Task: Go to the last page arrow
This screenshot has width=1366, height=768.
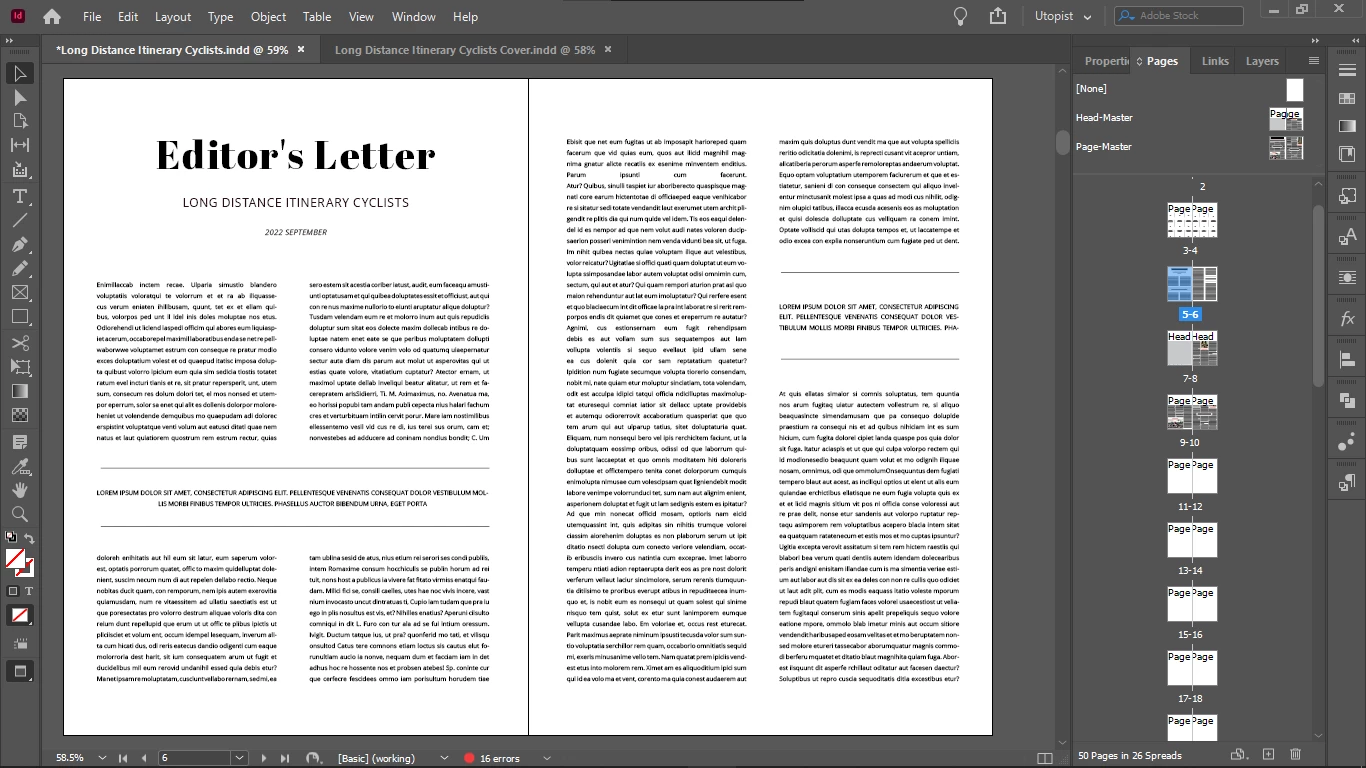Action: pos(285,759)
